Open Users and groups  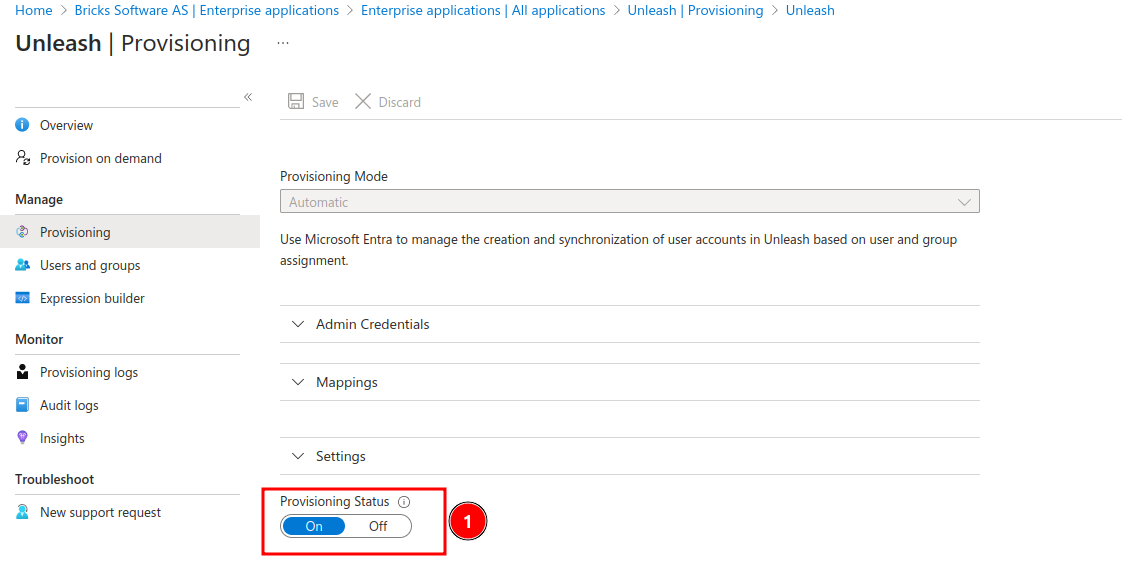[x=88, y=265]
